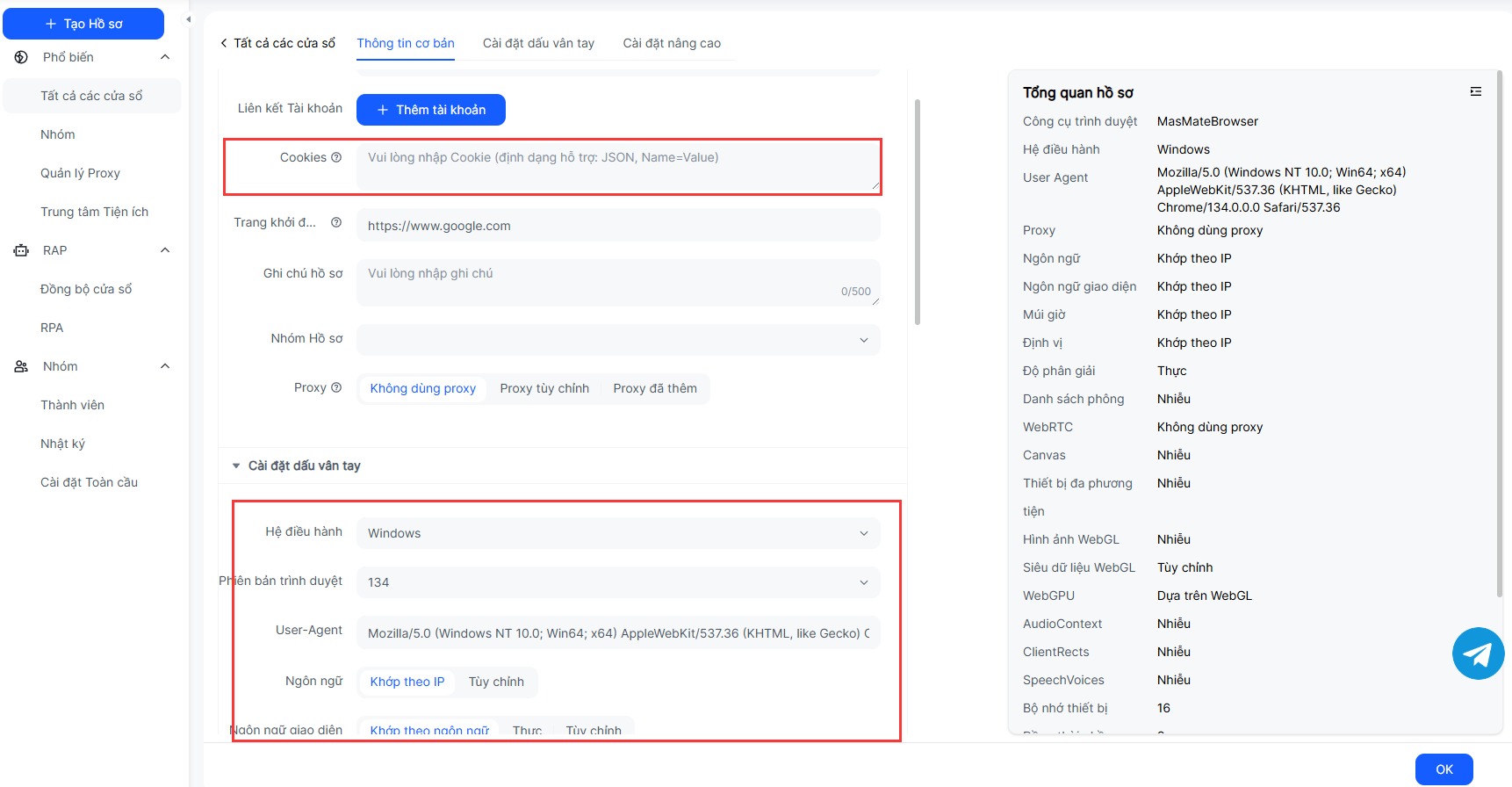1512x787 pixels.
Task: Select the 'Proxy tùy chỉnh' option
Action: pyautogui.click(x=544, y=388)
